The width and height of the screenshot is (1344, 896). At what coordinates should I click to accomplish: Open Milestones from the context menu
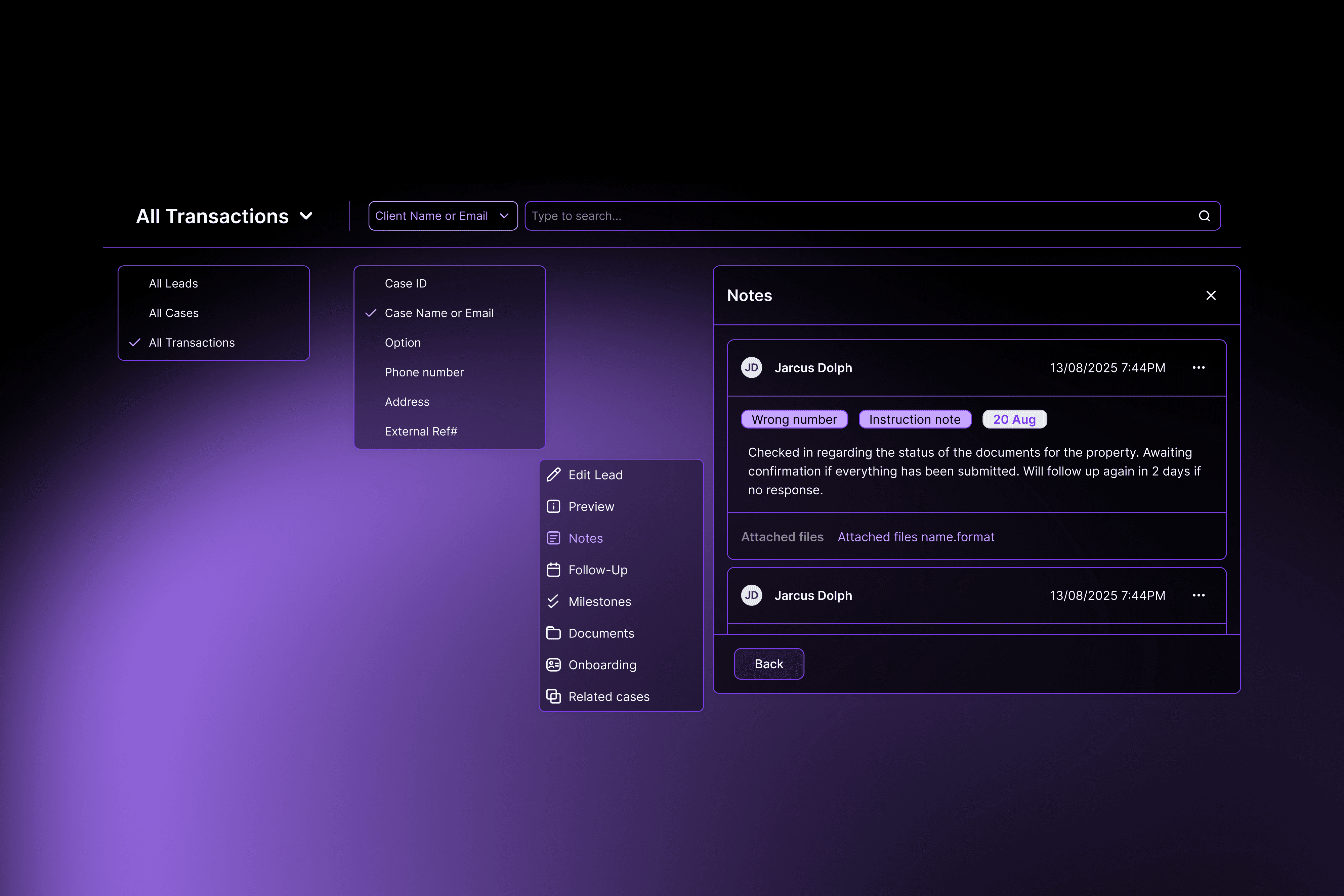[x=600, y=602]
